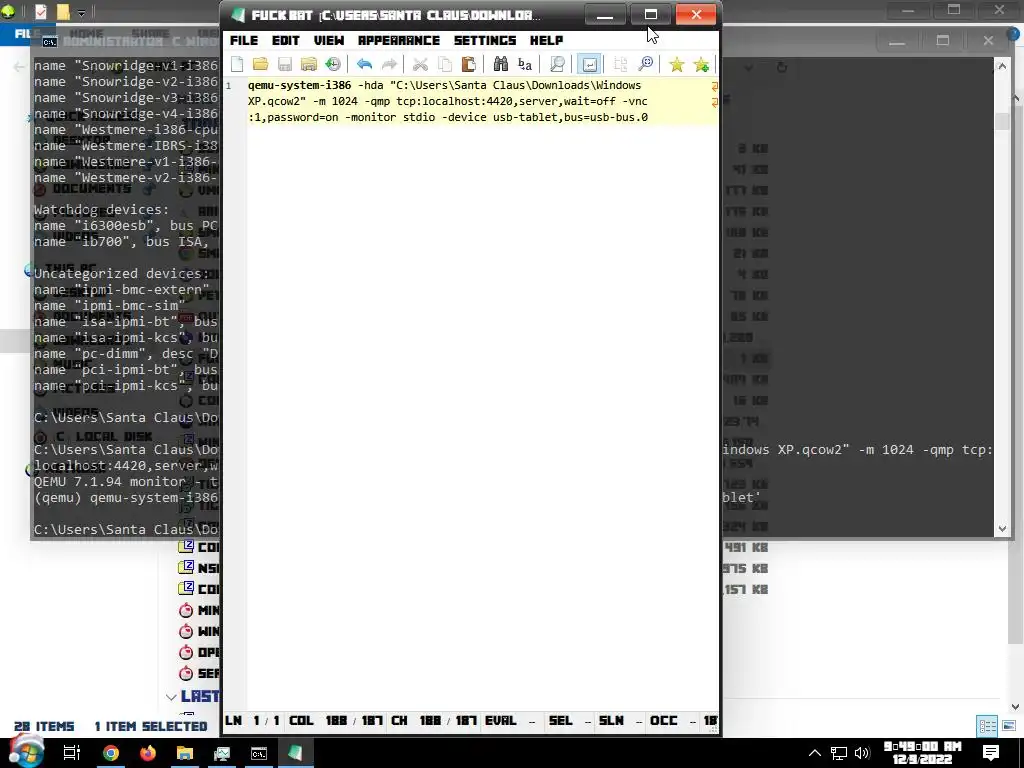Click the volume speaker tray icon
This screenshot has width=1024, height=768.
[862, 753]
